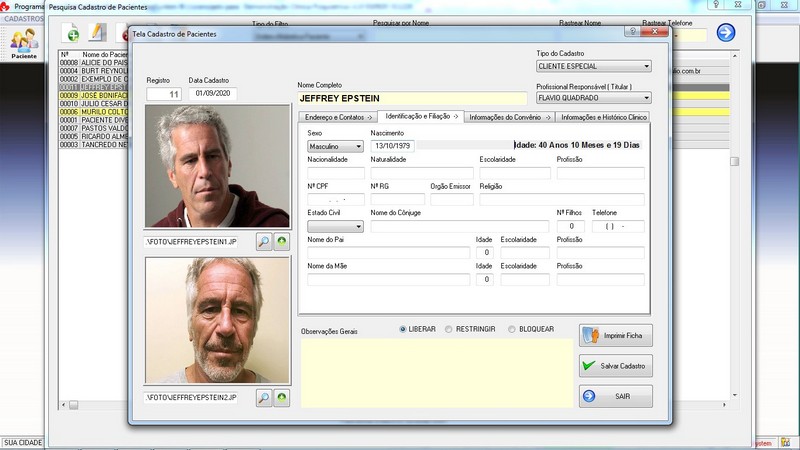Click the Paciente icon in the main window sidebar
The image size is (800, 450).
click(x=24, y=43)
